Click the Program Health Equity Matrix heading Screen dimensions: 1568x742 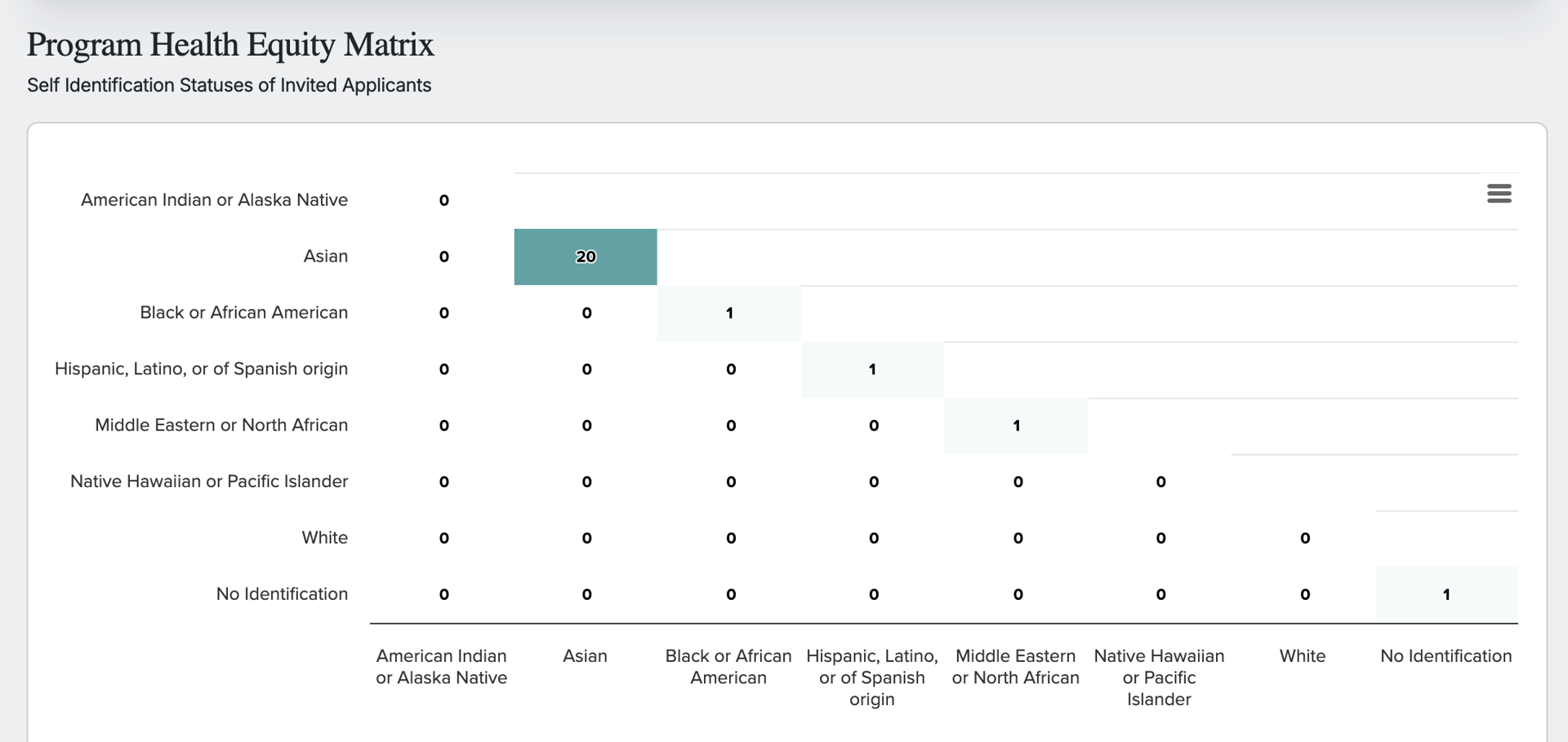click(230, 45)
